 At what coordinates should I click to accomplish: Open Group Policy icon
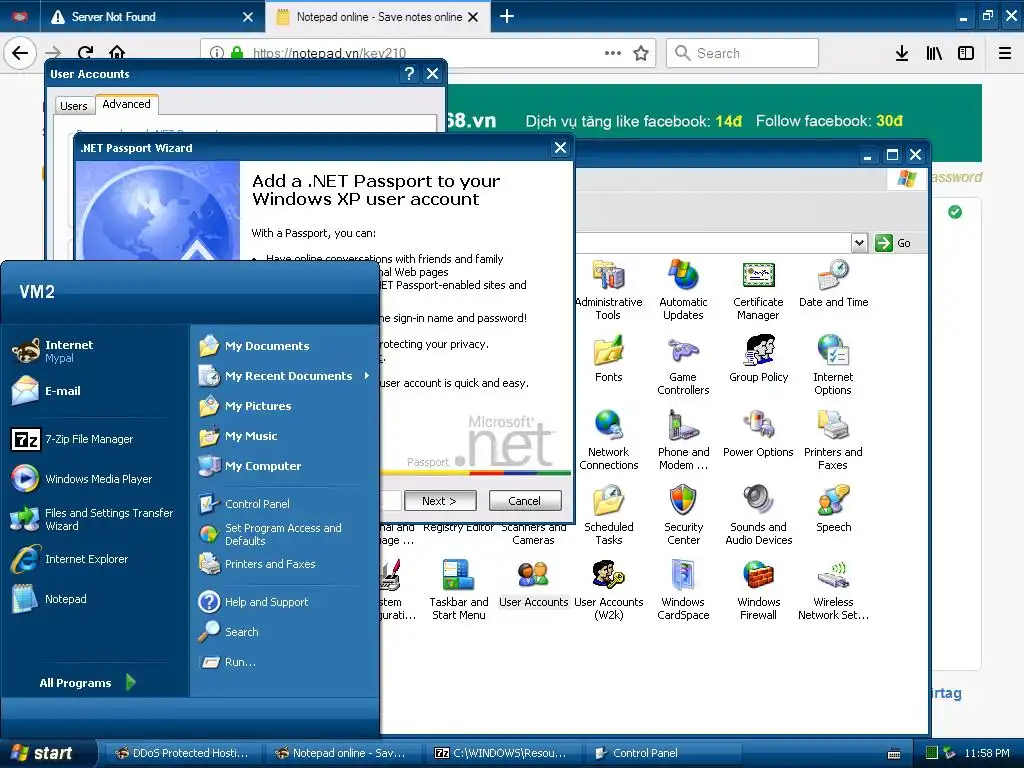[758, 359]
